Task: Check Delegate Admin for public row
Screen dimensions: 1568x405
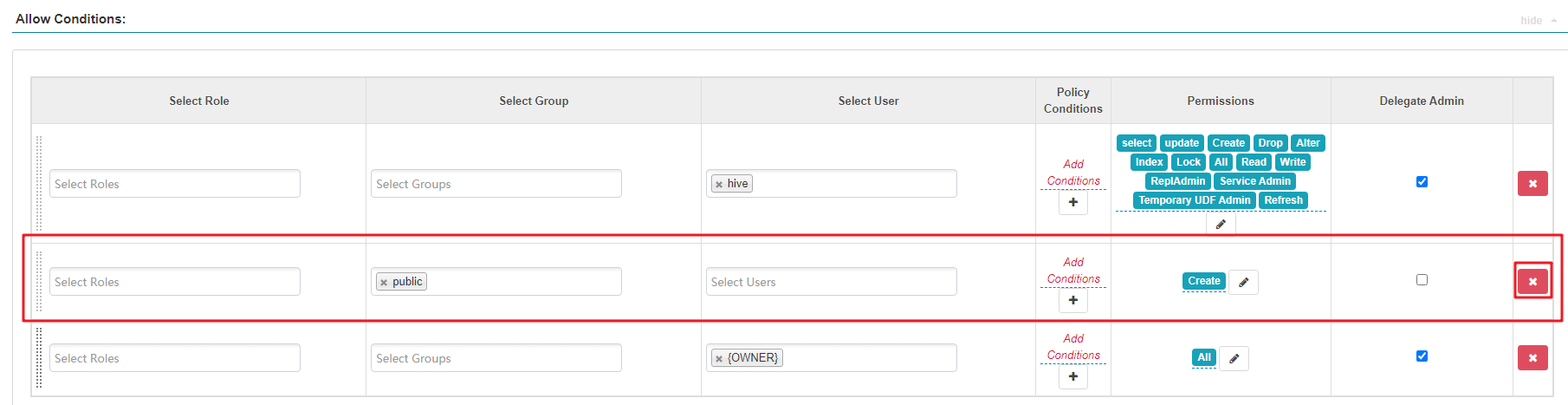Action: click(1422, 280)
